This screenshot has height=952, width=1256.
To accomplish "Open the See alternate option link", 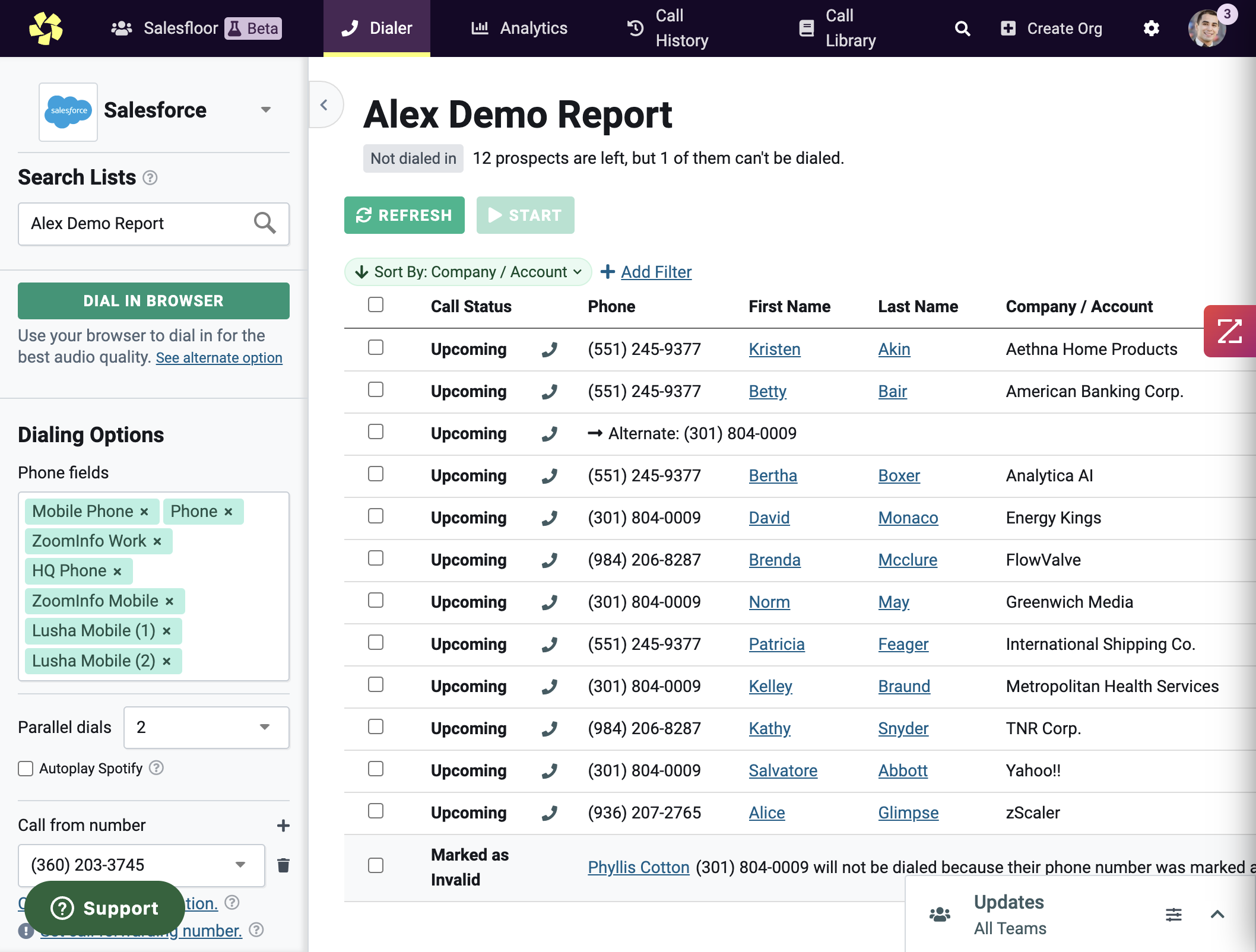I will 219,358.
